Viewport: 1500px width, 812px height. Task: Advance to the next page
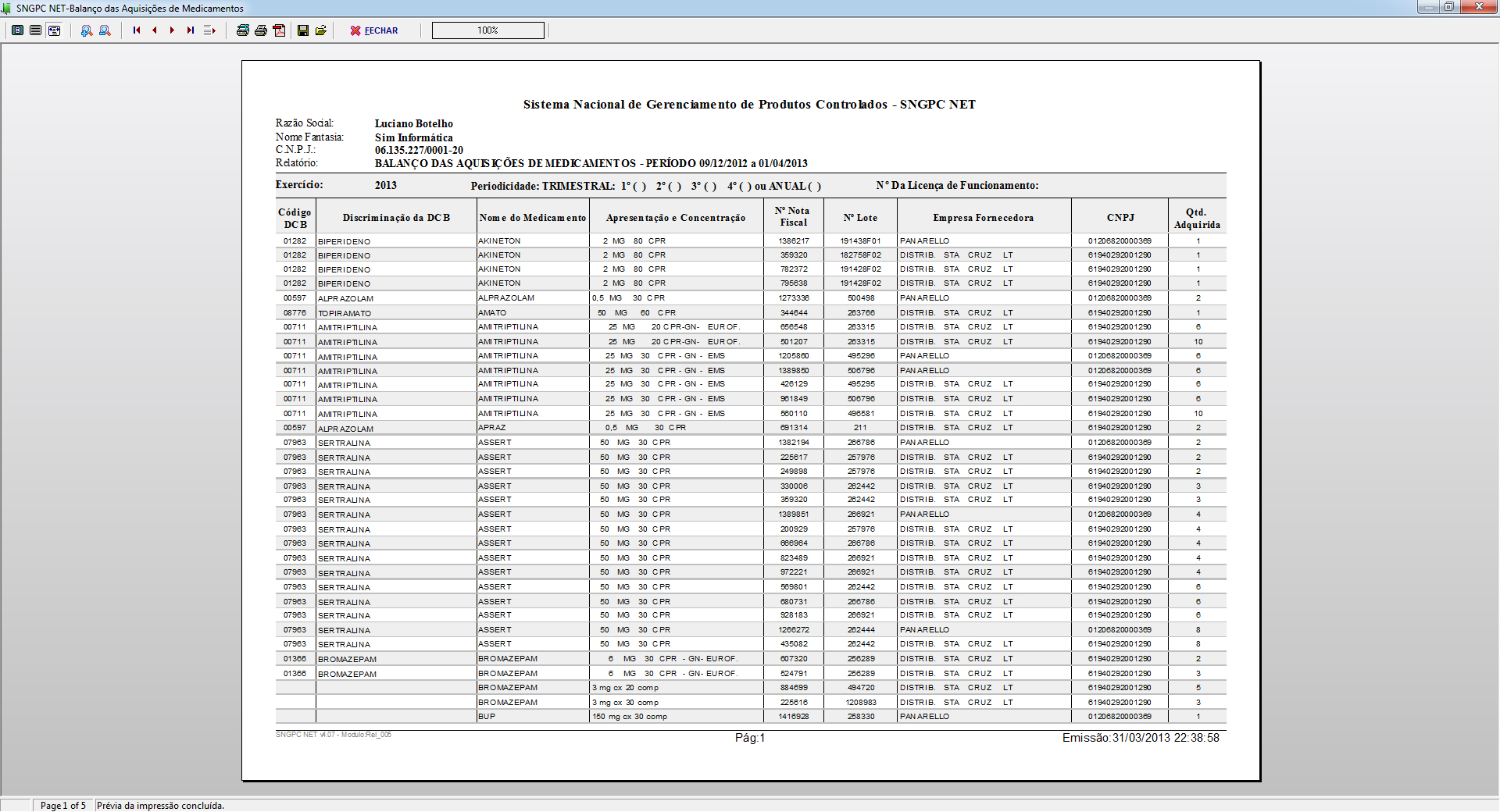pos(172,30)
